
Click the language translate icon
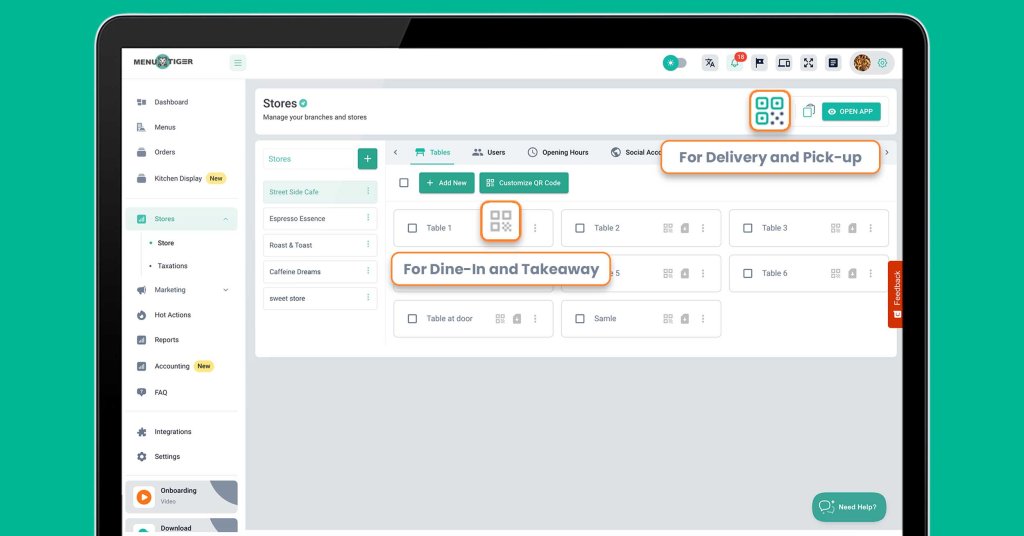point(710,63)
